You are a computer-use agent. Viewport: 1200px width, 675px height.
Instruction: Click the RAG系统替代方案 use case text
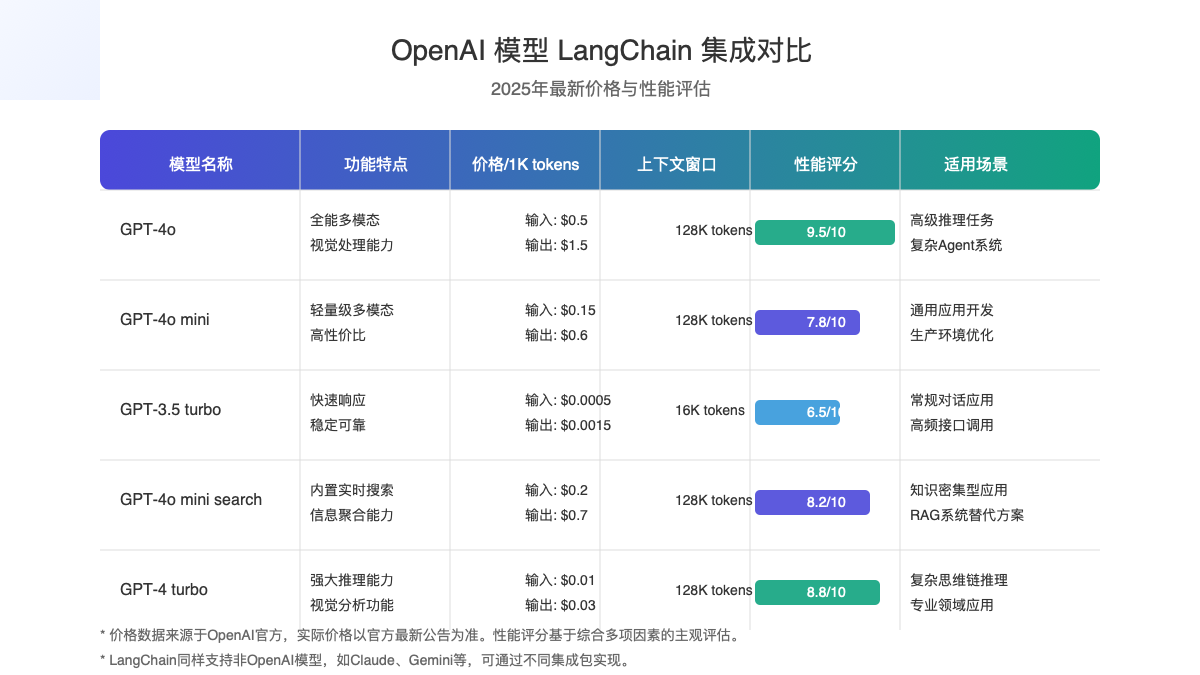[x=967, y=515]
